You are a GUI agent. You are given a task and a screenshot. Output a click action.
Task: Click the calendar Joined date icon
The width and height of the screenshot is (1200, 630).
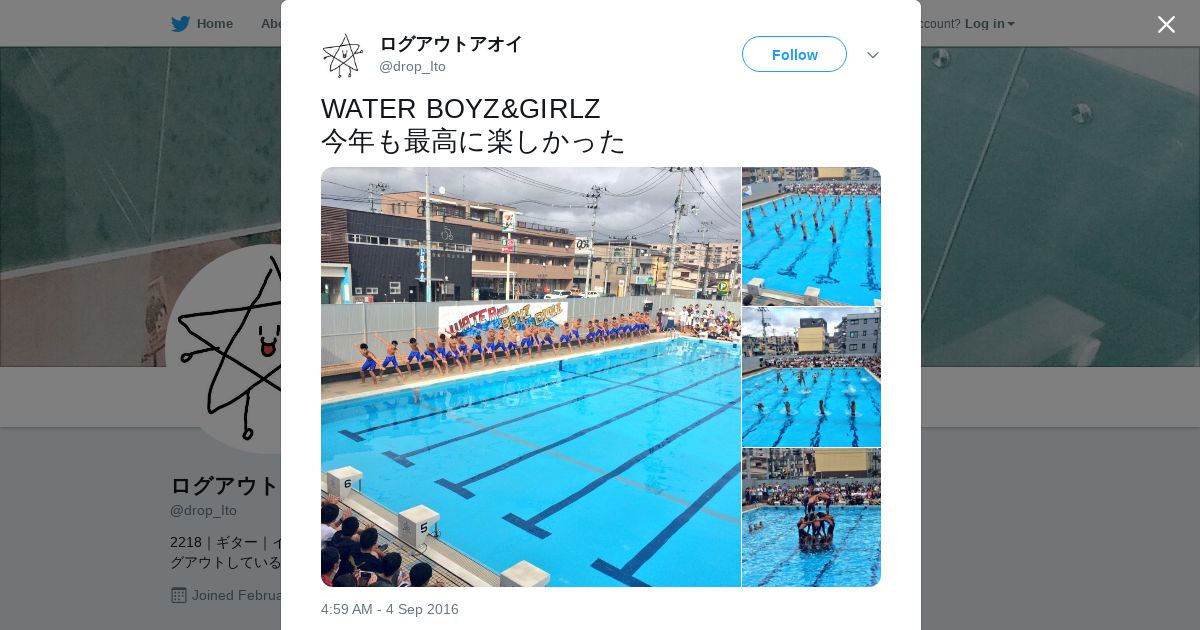pos(179,595)
